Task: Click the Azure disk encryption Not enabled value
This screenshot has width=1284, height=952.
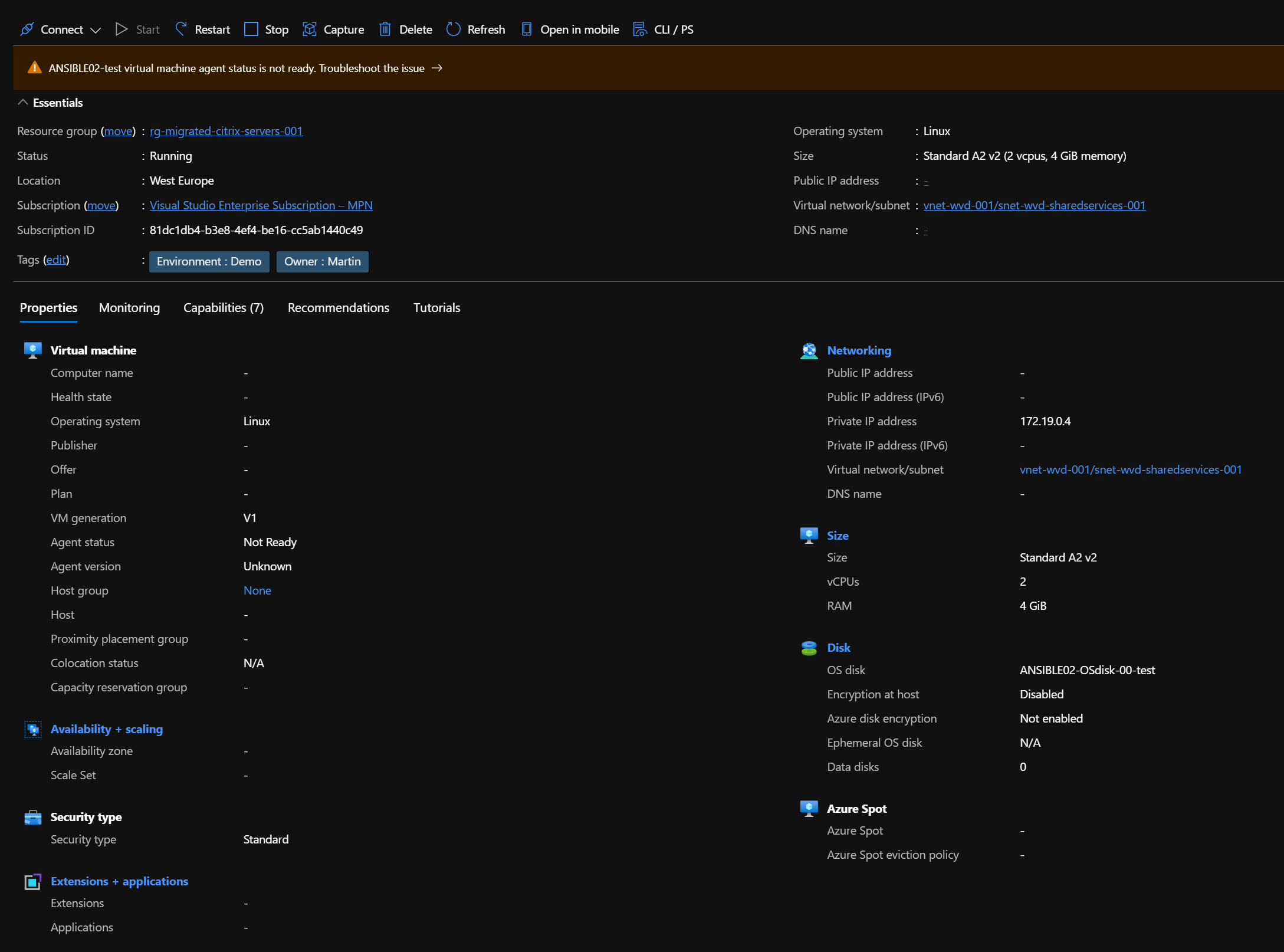Action: click(x=1051, y=718)
